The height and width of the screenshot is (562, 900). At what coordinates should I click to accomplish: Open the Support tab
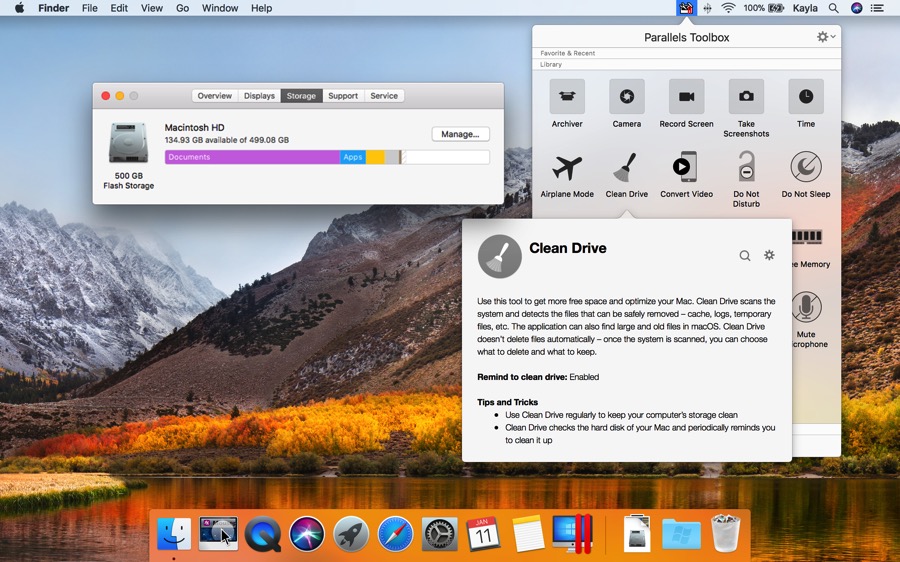click(x=343, y=96)
